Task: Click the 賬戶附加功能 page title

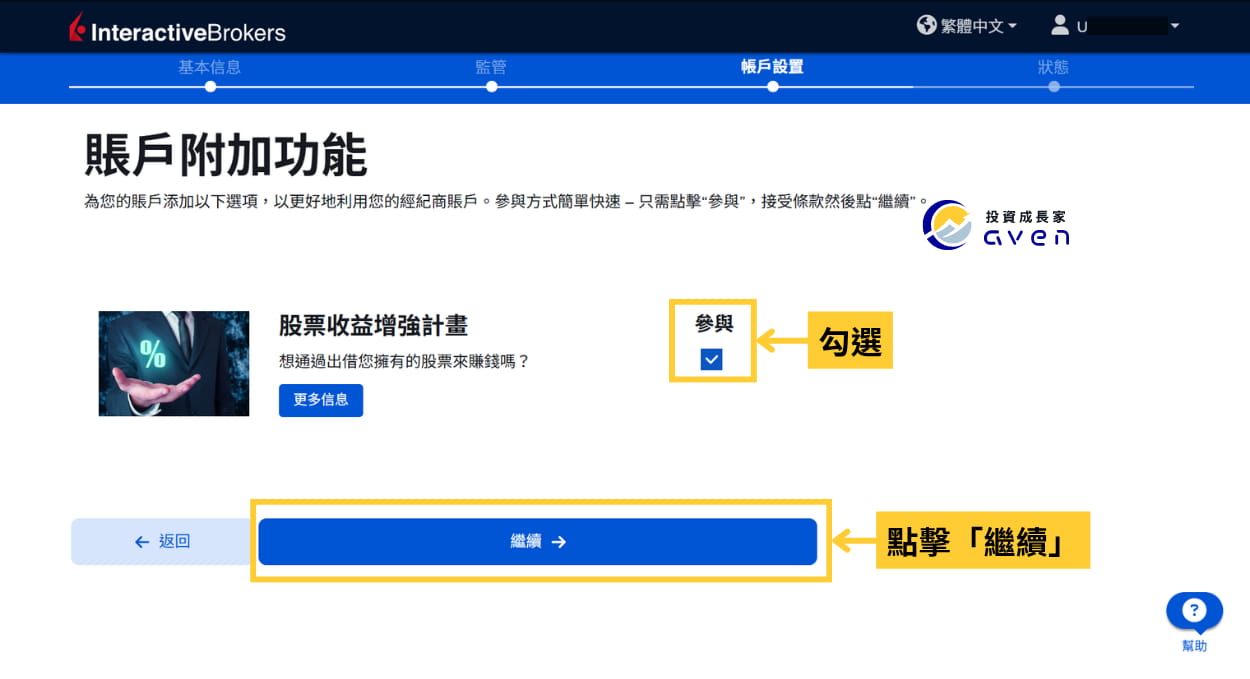Action: [x=226, y=155]
